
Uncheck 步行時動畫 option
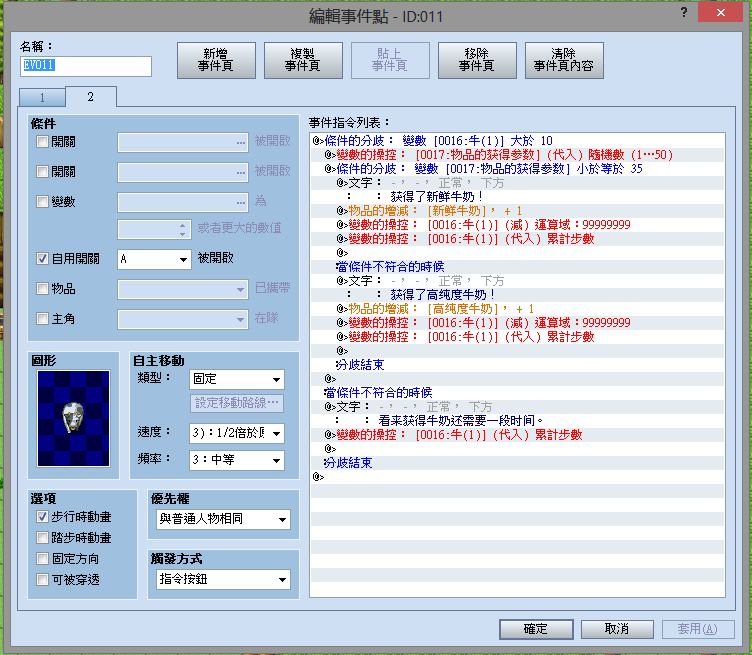pos(42,516)
